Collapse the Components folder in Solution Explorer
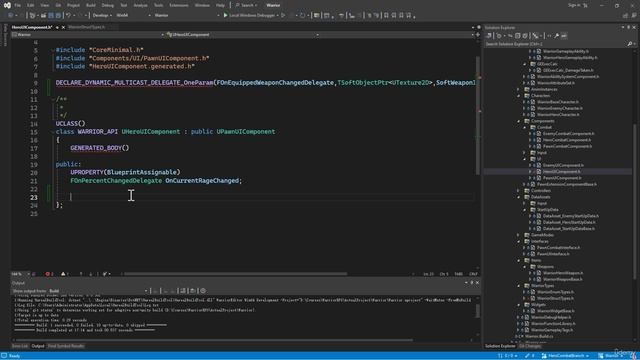The image size is (640, 360). click(x=518, y=121)
